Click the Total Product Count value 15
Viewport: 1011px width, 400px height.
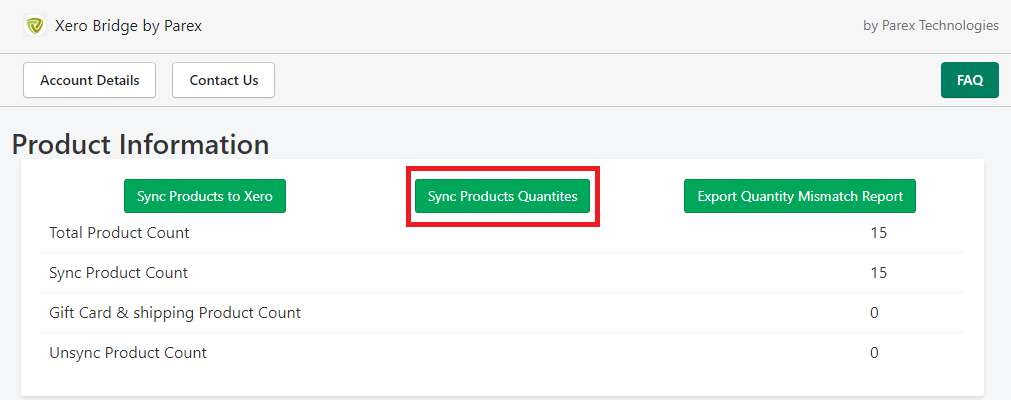[x=878, y=233]
